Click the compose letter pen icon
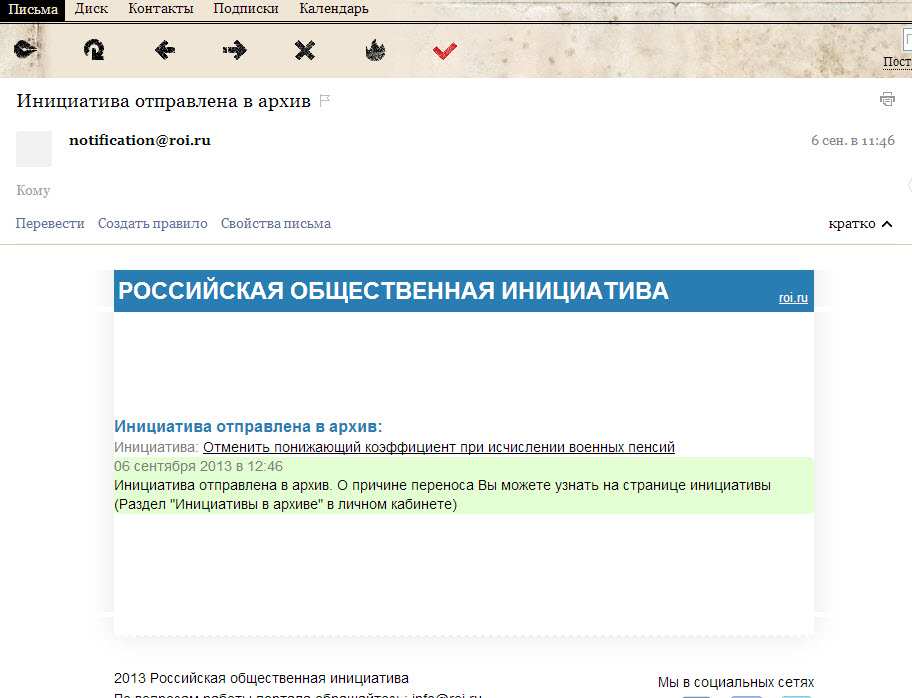The image size is (912, 698). (25, 50)
